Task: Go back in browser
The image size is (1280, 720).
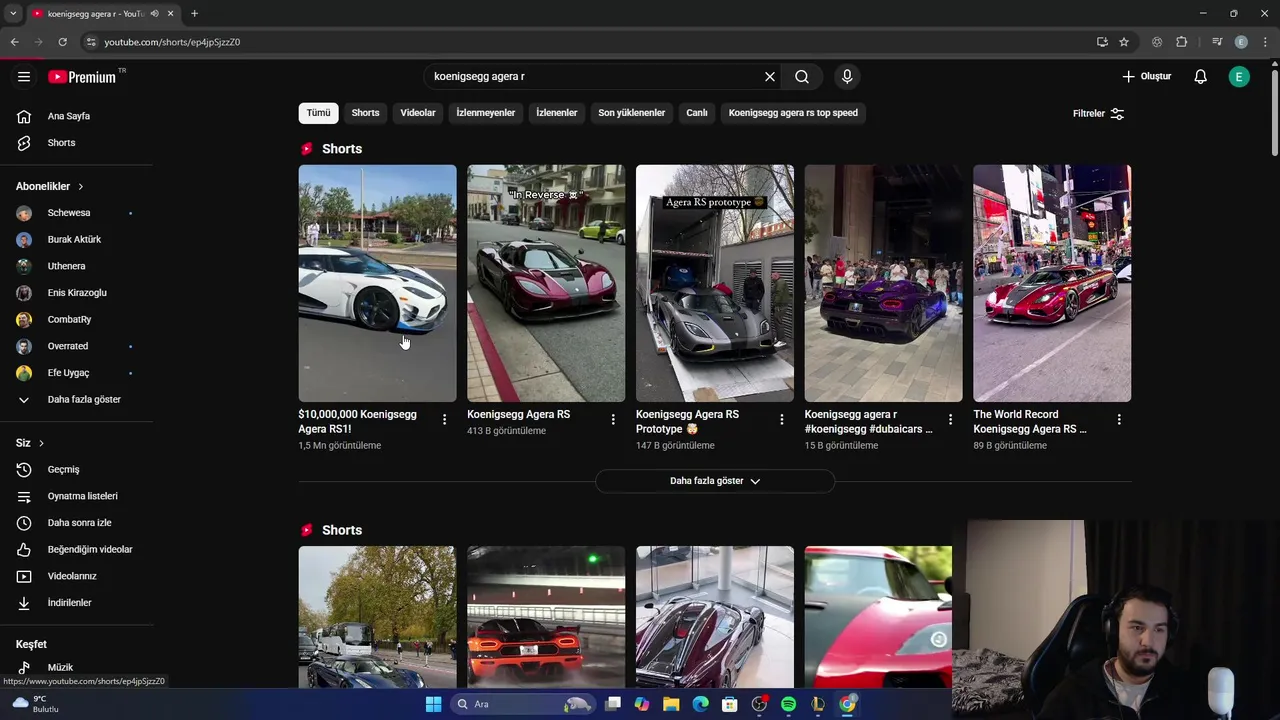Action: click(x=14, y=42)
